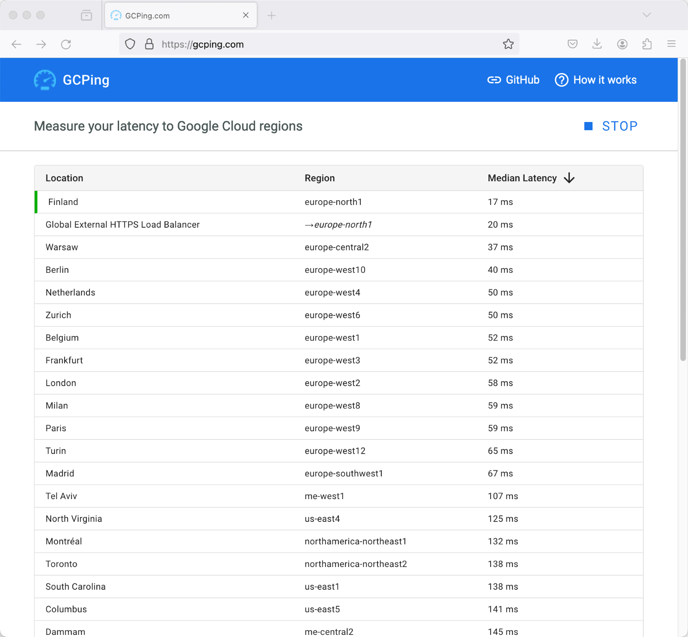Click the 17 ms latency value
Screen dimensions: 688x637
click(500, 202)
